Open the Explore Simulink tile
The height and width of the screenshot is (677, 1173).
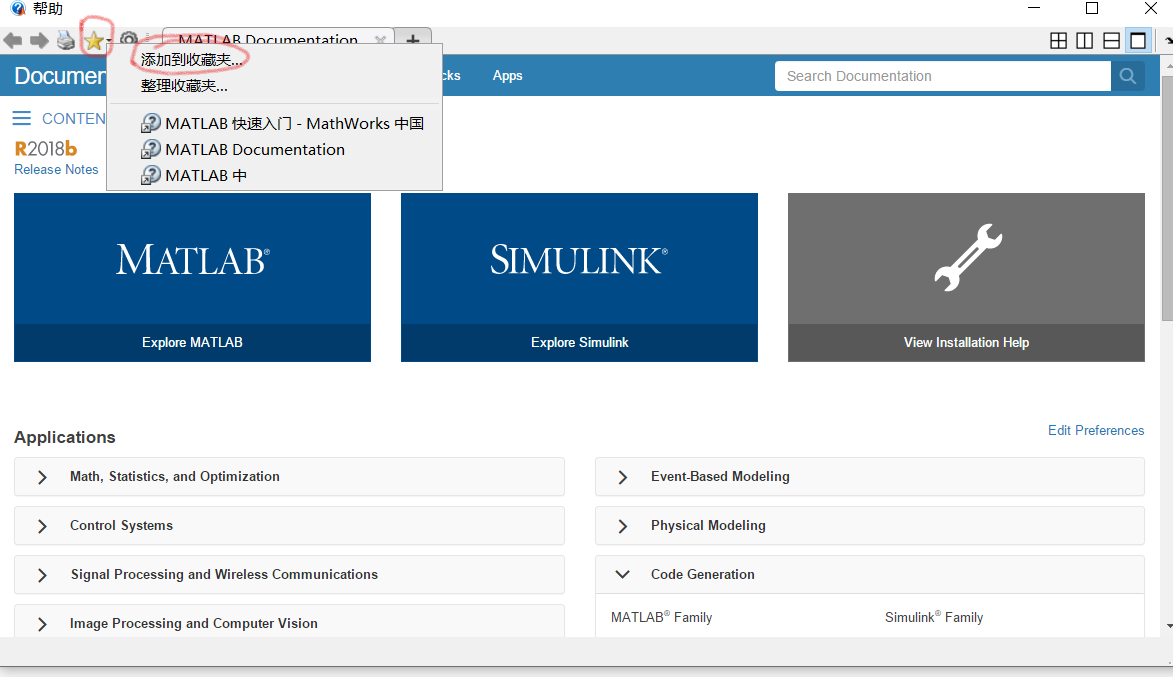point(579,278)
